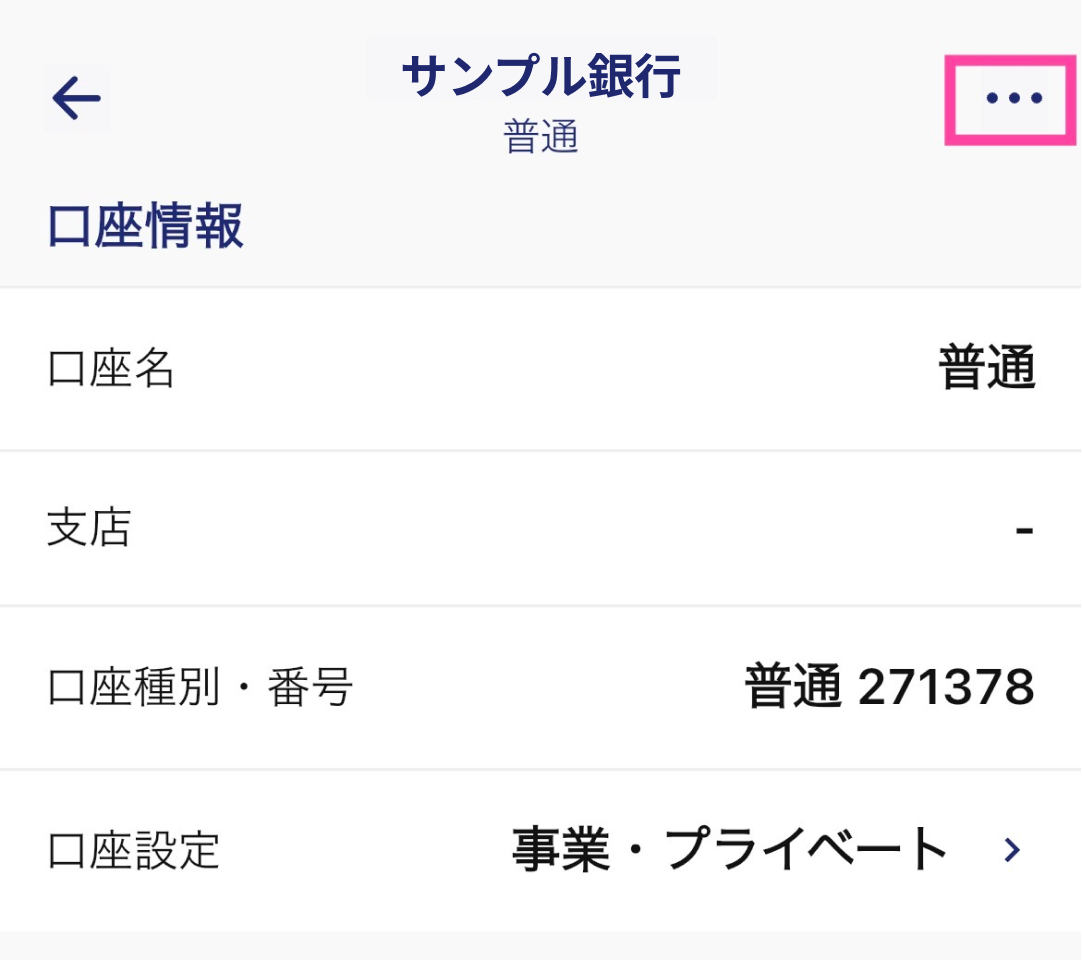Tap the 普通 value in the 口座名 row
Screen dimensions: 1082x960
coord(987,367)
